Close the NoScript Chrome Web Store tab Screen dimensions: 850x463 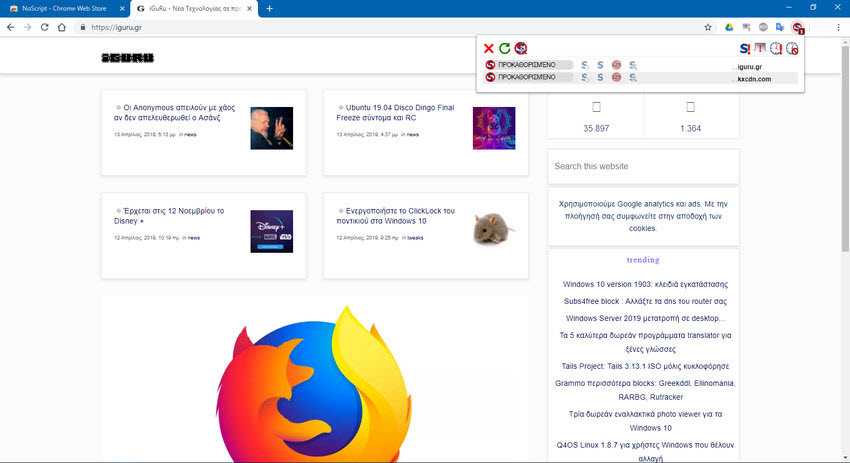[122, 9]
